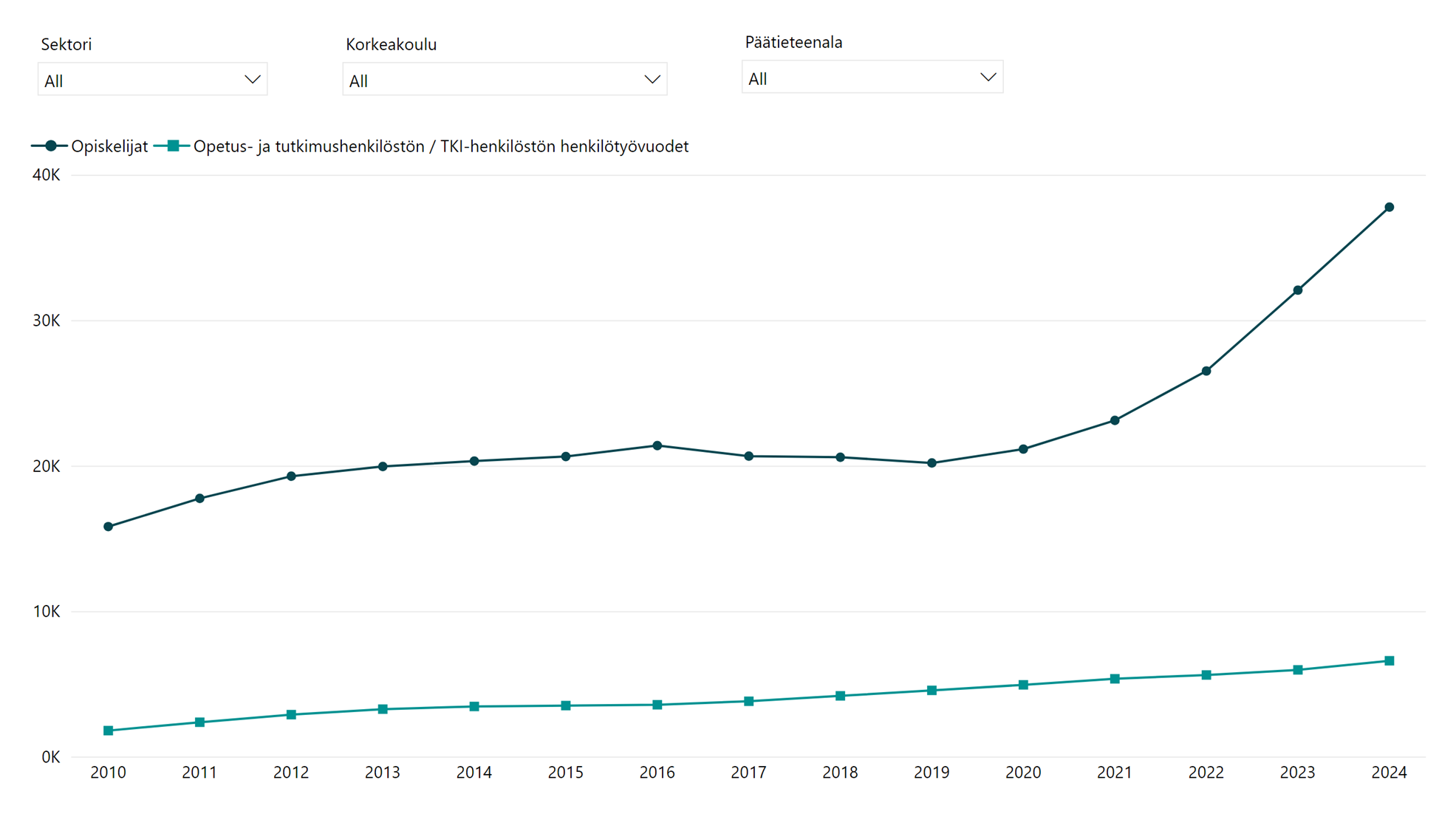Click Opiskelijat data point for 2023
Image resolution: width=1456 pixels, height=831 pixels.
click(1298, 290)
